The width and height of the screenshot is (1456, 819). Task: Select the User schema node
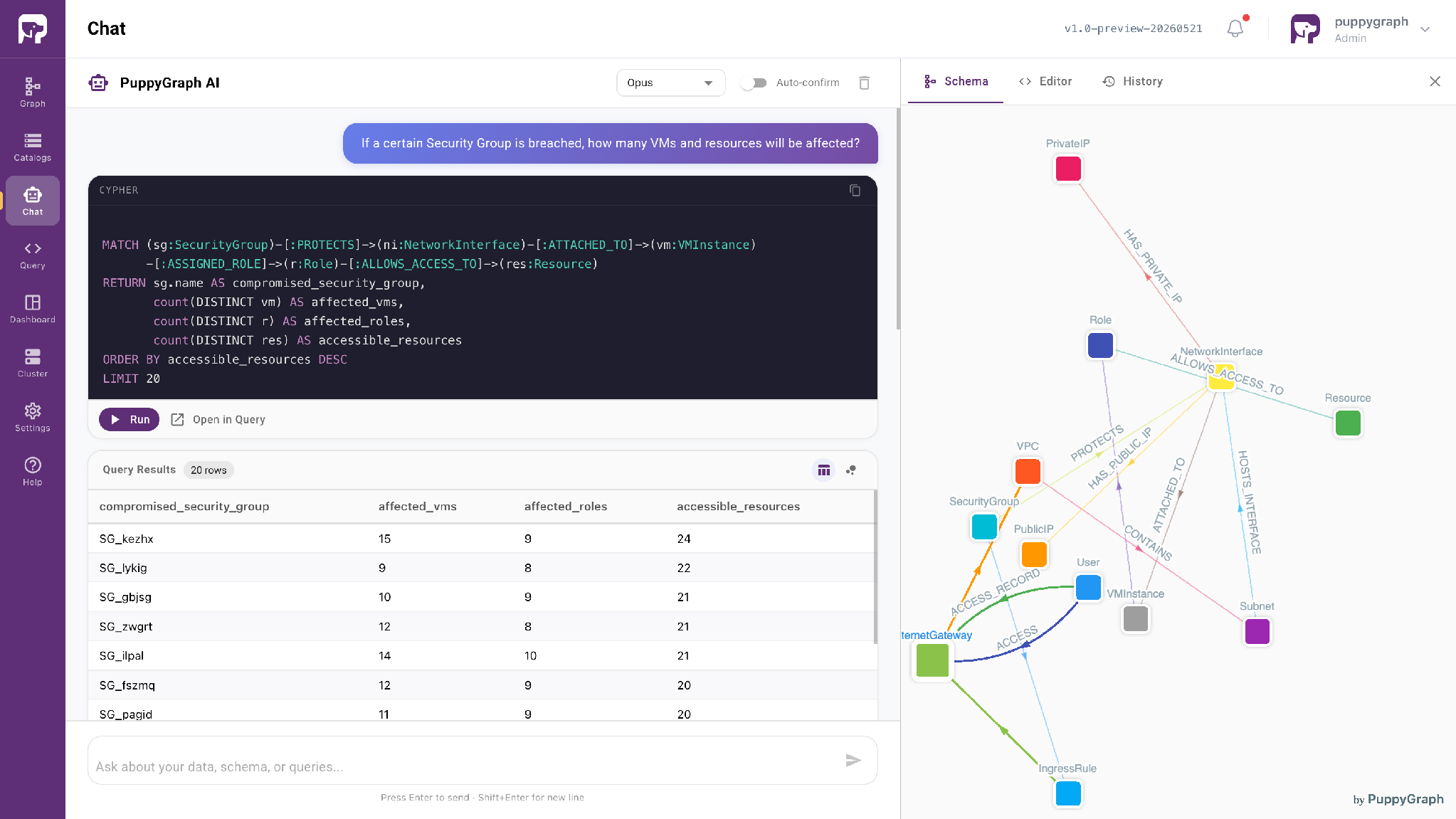[1089, 588]
